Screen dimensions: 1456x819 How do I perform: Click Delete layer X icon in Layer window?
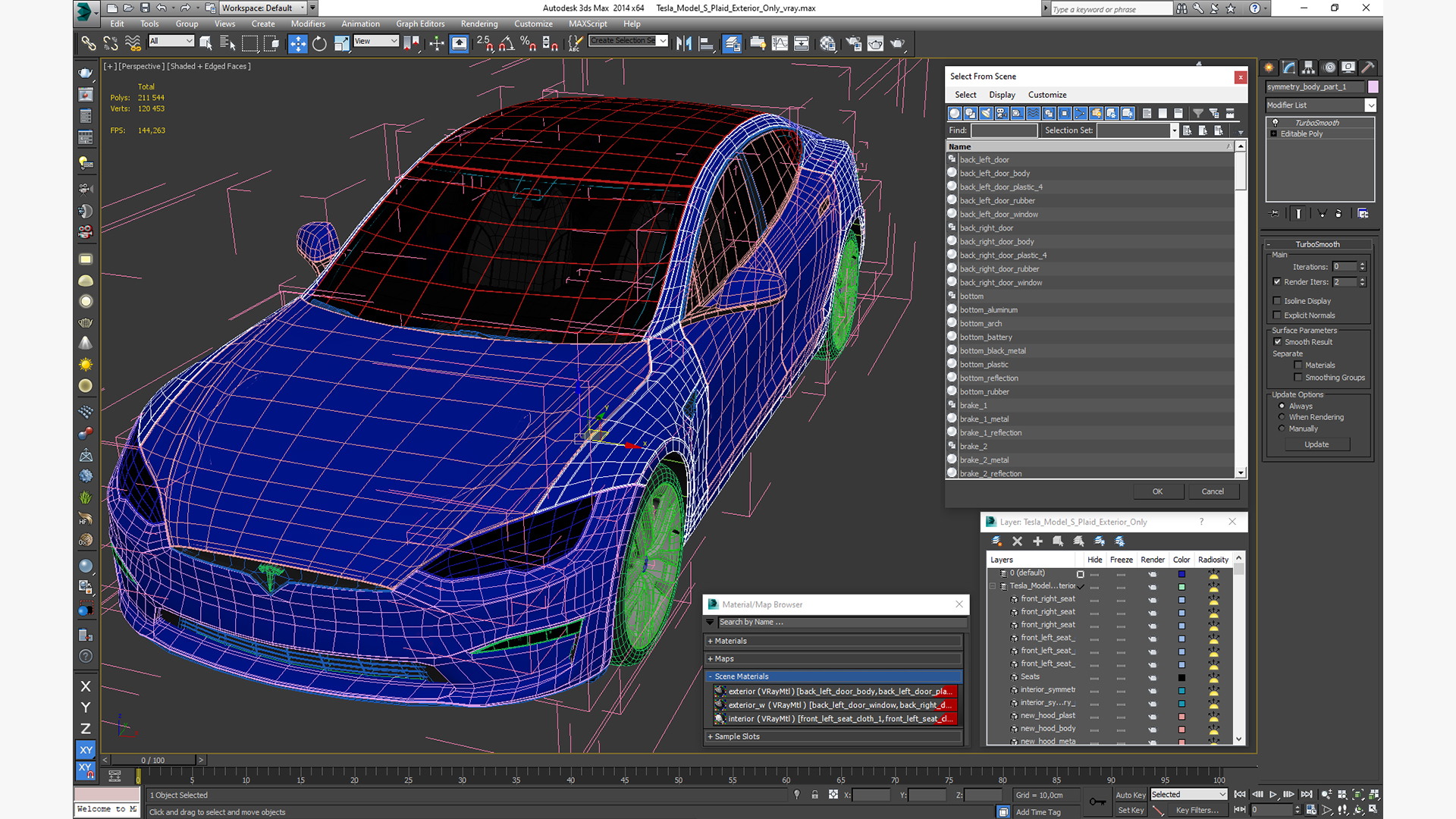coord(1017,541)
